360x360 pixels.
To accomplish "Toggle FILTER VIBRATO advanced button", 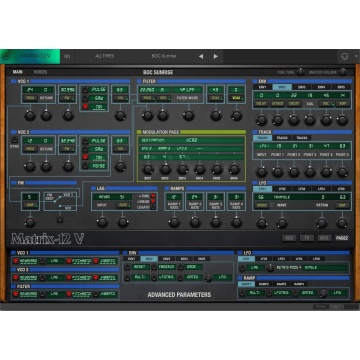I will point(96,294).
